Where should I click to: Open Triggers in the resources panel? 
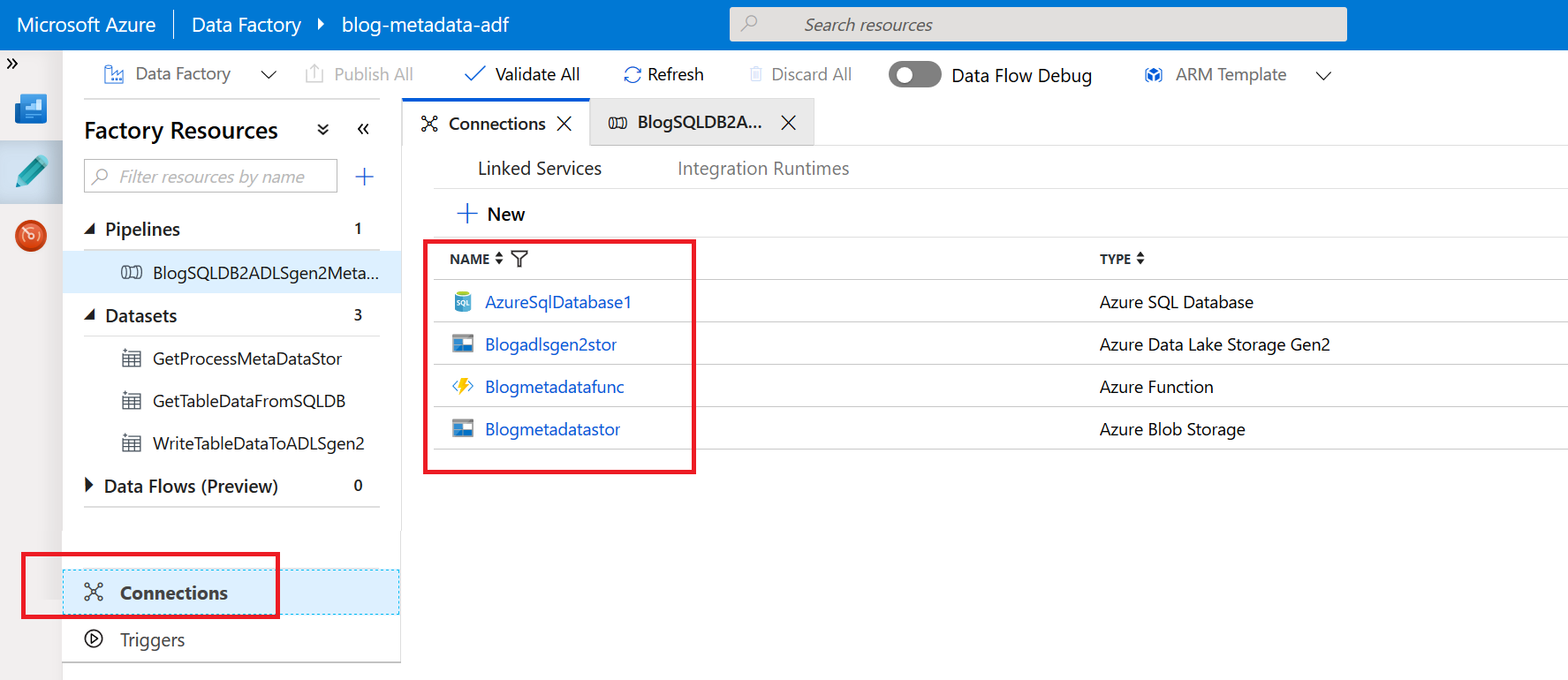pos(152,639)
